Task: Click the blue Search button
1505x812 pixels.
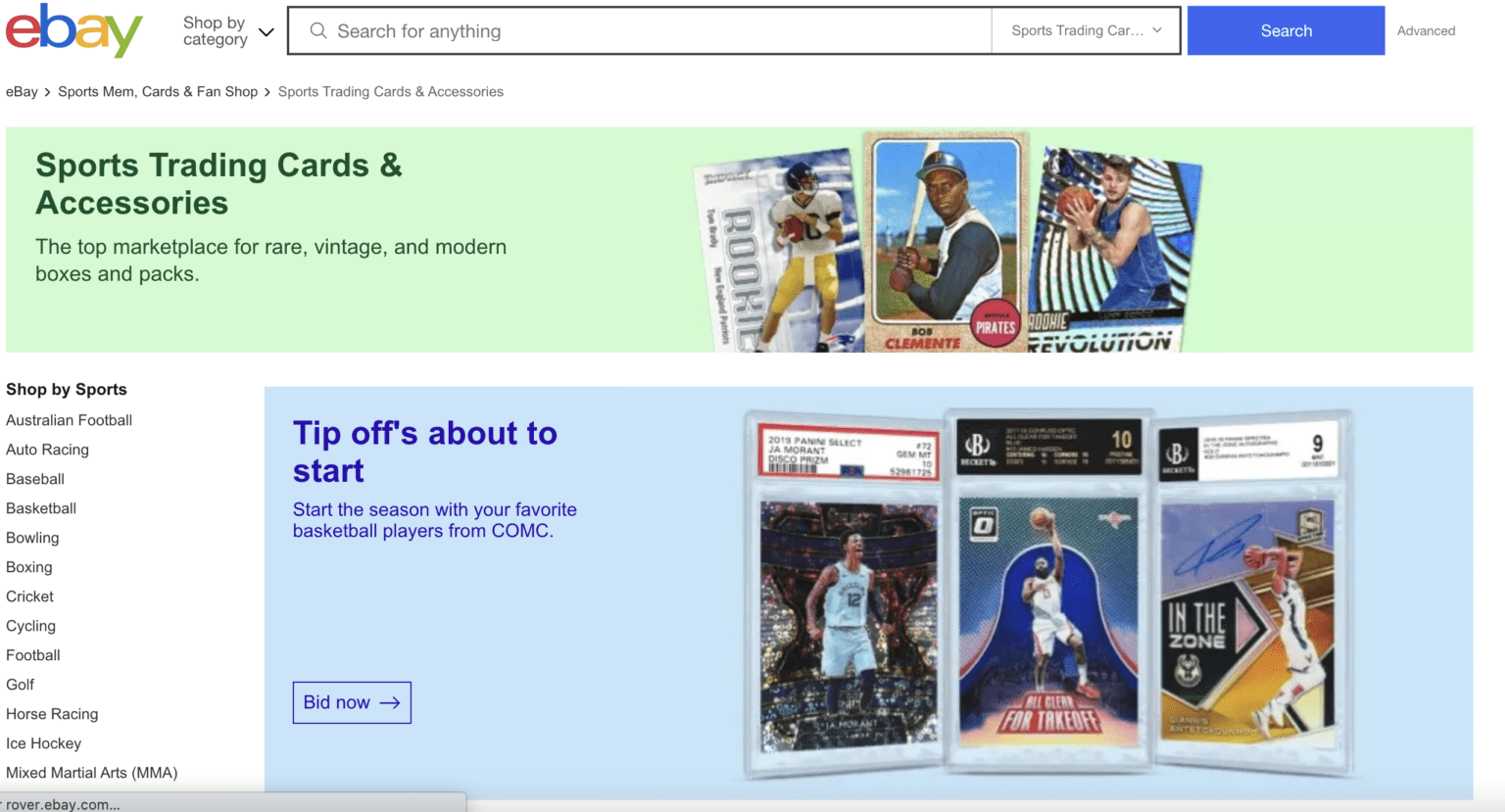Action: tap(1286, 30)
